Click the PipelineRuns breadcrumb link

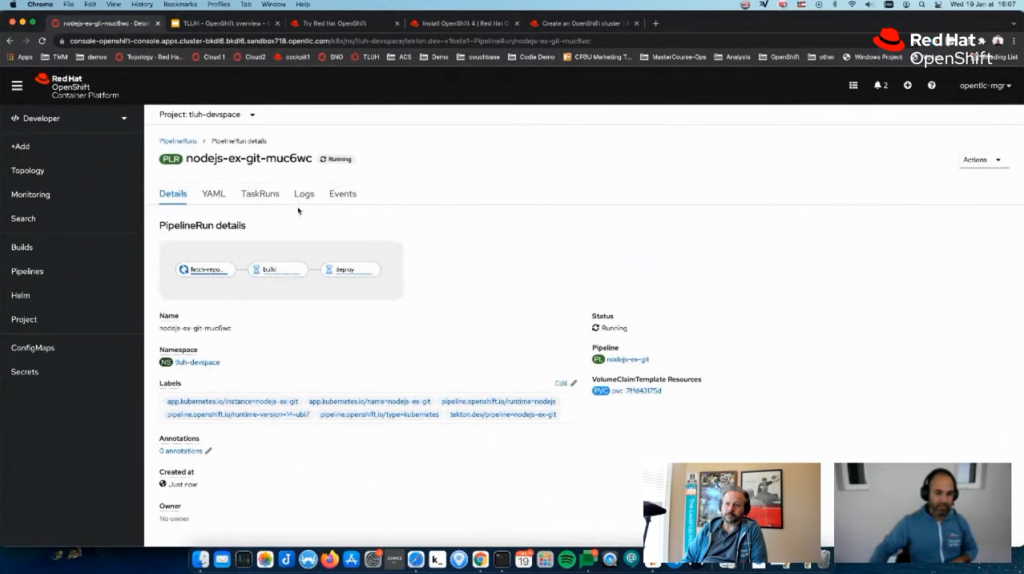click(x=178, y=141)
